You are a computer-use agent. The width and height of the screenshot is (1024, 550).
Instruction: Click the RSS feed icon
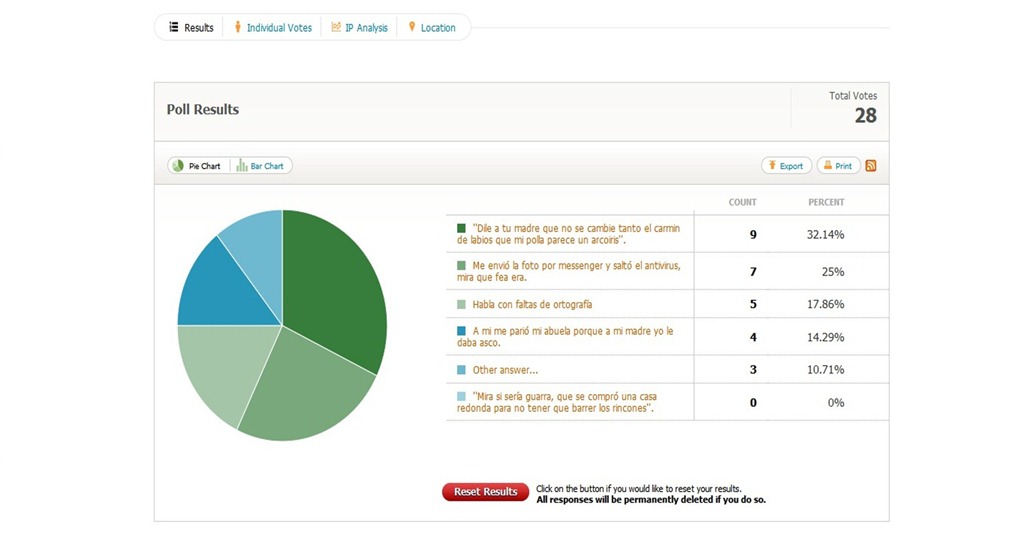(x=871, y=166)
